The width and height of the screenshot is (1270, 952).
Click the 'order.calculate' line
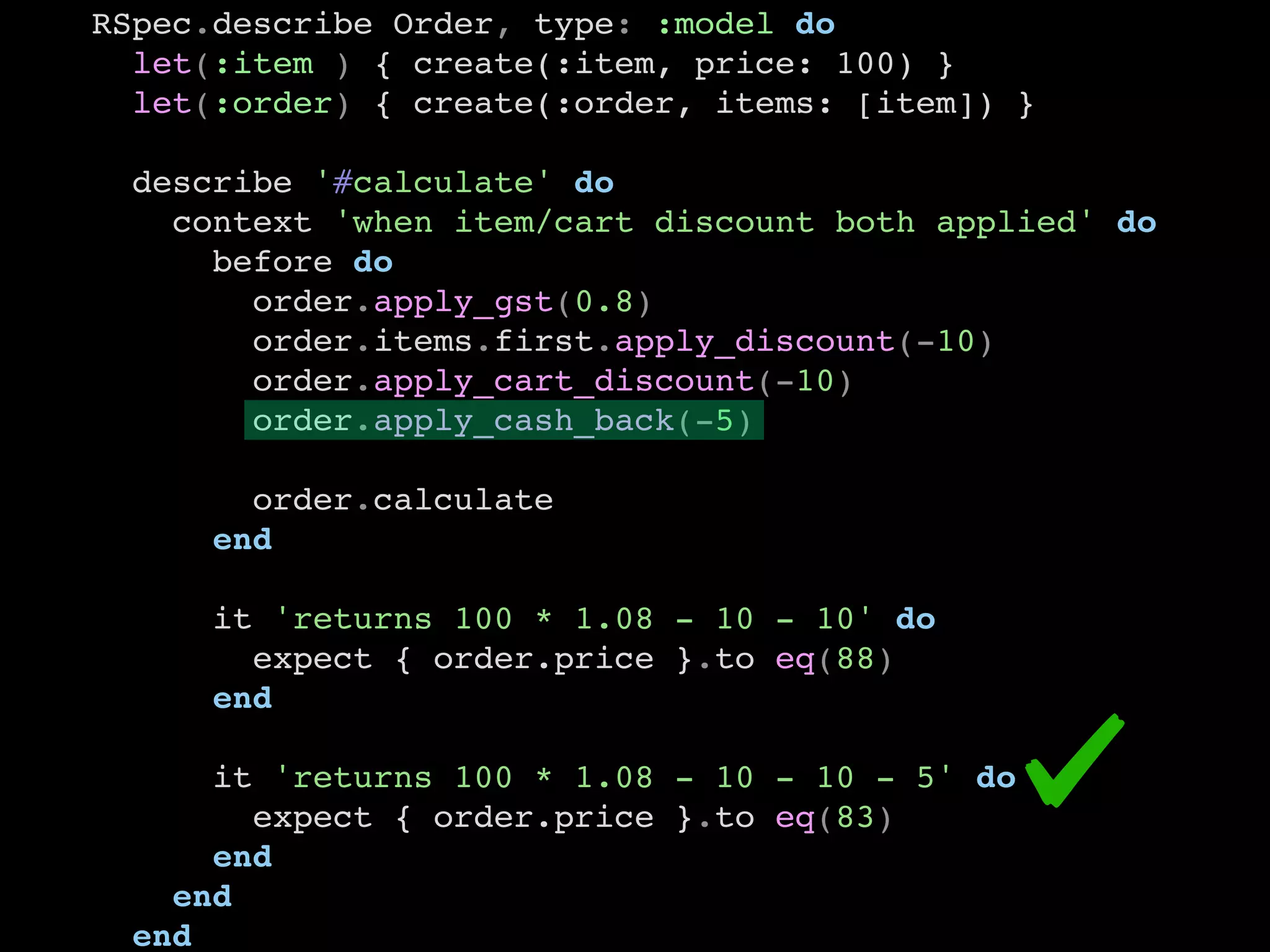click(x=403, y=500)
